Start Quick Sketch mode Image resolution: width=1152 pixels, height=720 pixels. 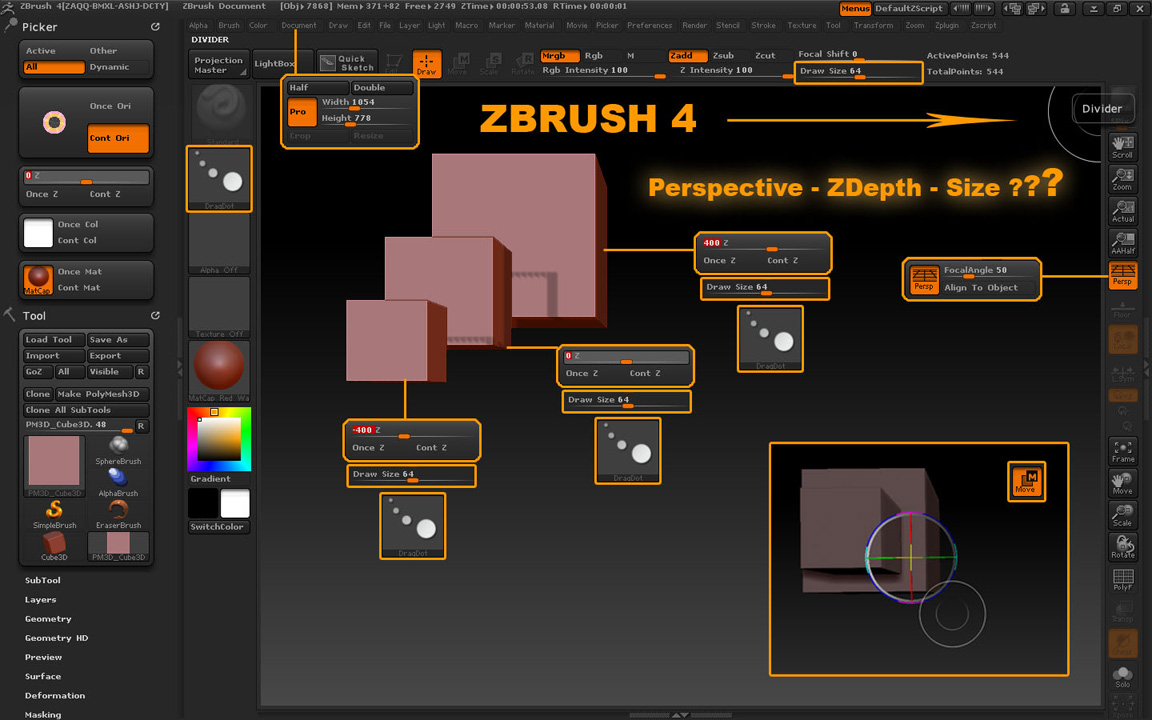(x=348, y=63)
